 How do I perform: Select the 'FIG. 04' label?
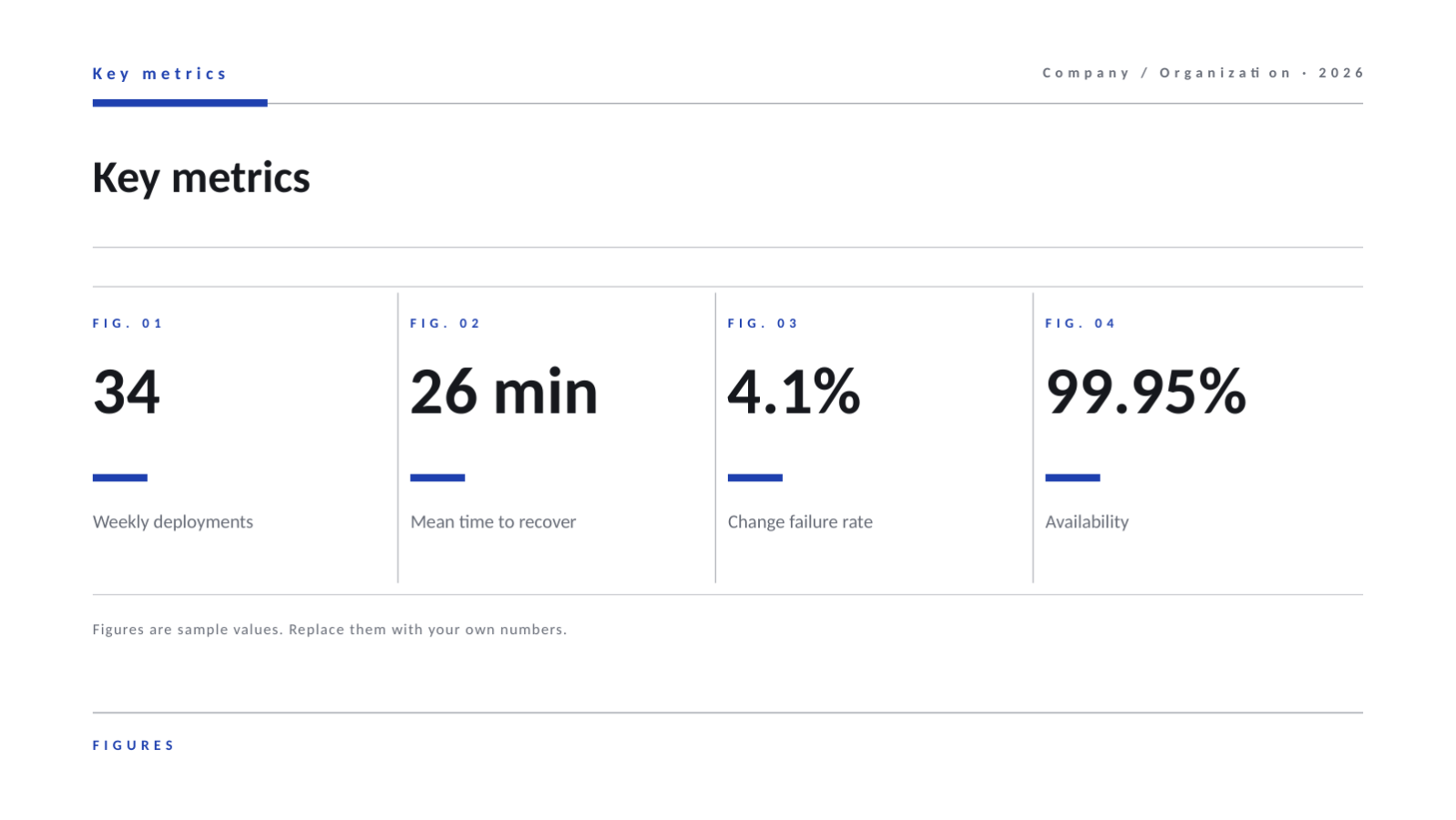click(1081, 323)
